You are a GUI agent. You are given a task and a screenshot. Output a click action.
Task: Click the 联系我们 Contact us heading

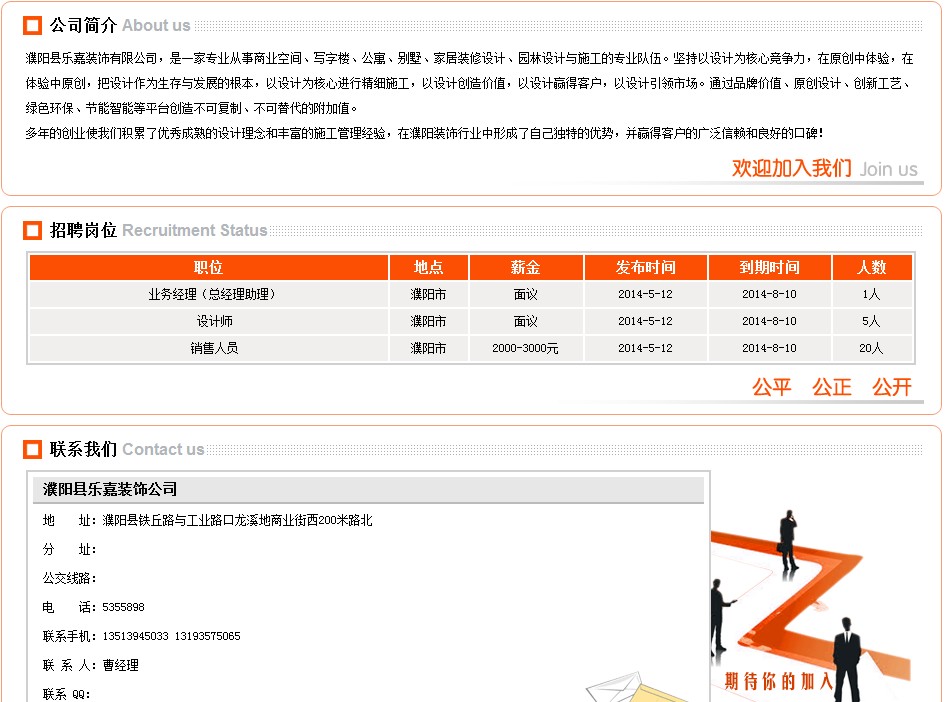pyautogui.click(x=127, y=449)
